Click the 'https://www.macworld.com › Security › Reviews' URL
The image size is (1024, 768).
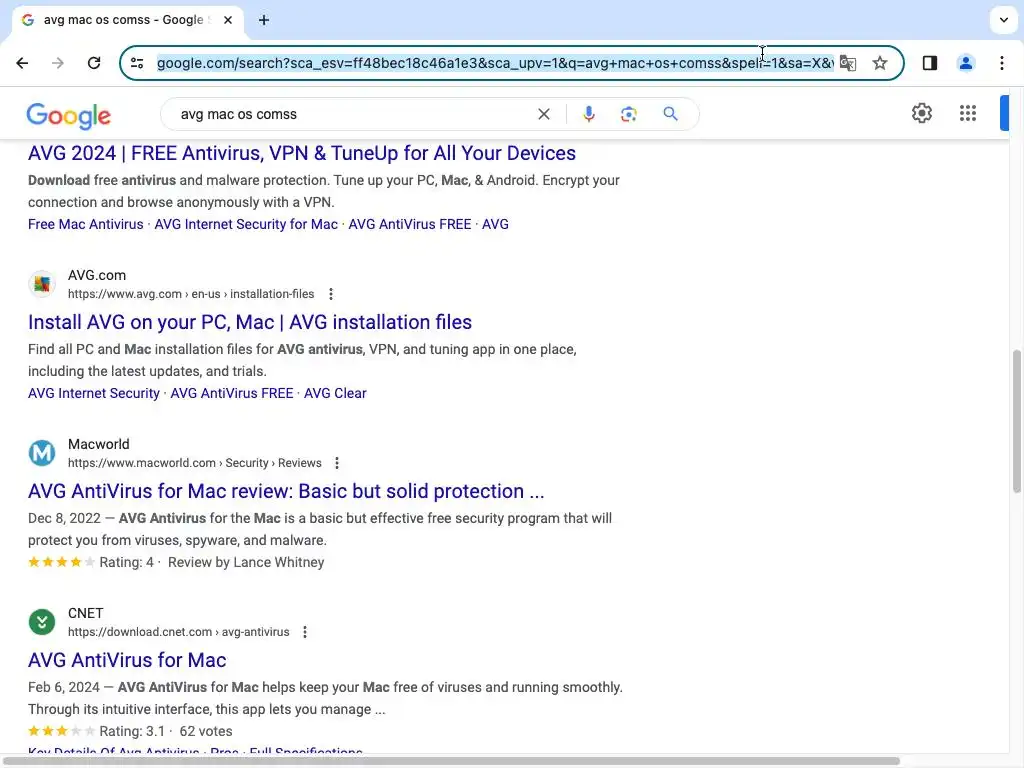coord(195,463)
